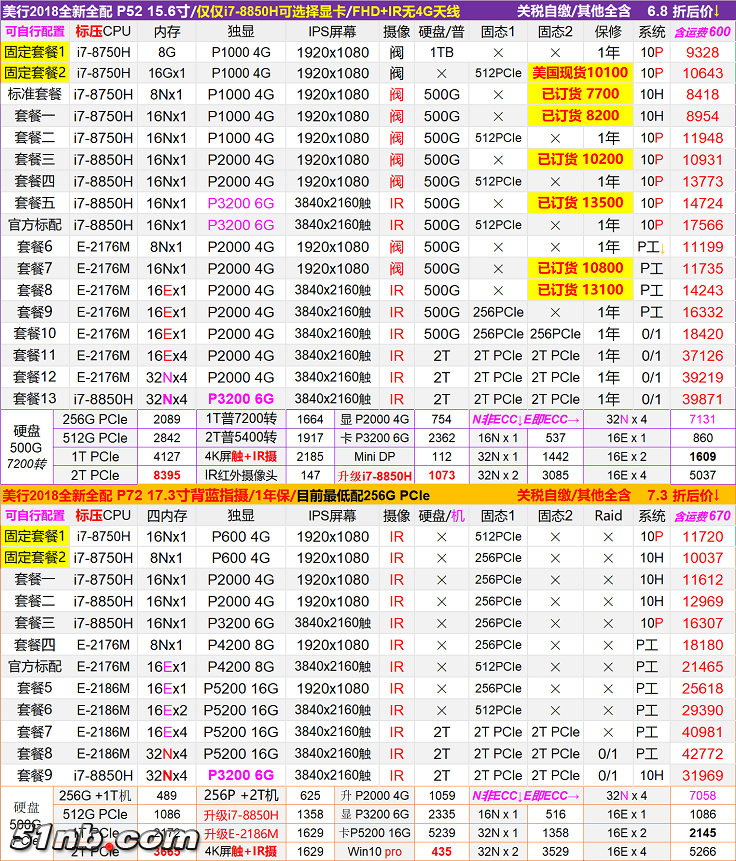Select the yellow 美国现货10100 cell

[579, 73]
